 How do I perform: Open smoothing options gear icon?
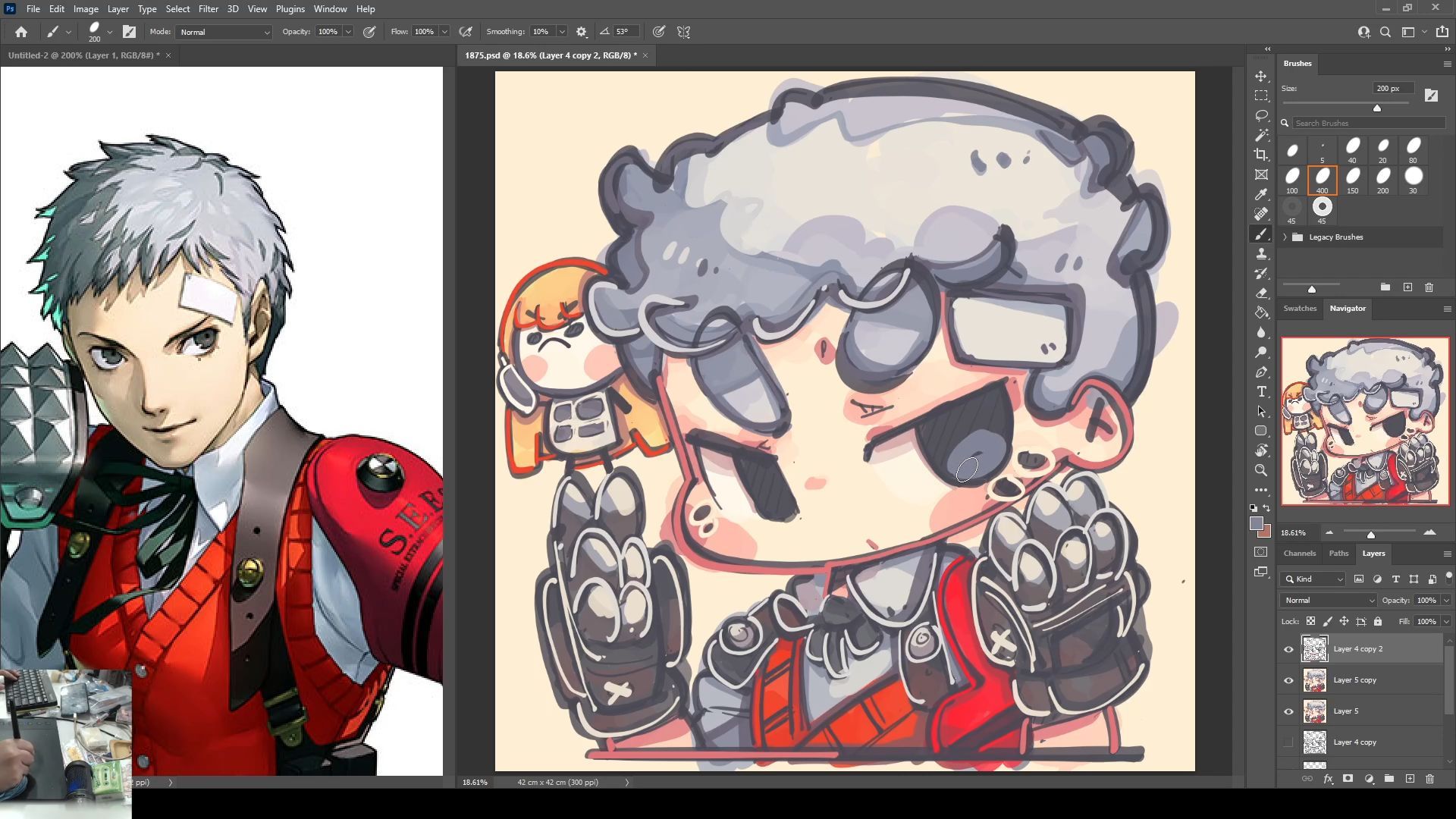click(x=582, y=32)
